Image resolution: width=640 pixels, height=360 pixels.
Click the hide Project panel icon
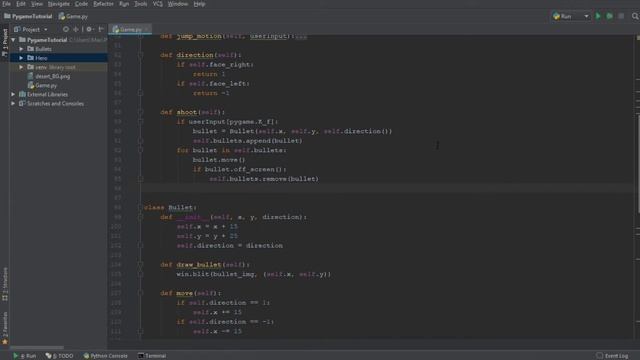click(x=101, y=29)
